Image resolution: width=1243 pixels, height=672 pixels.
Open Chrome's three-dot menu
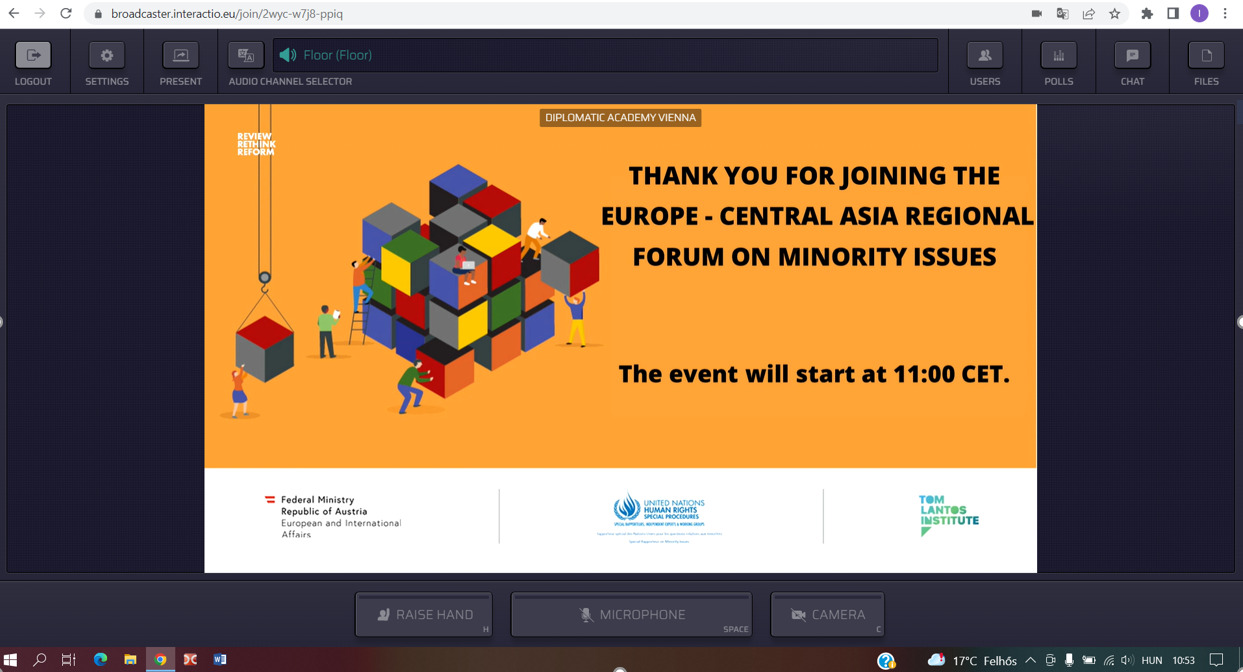(1225, 14)
